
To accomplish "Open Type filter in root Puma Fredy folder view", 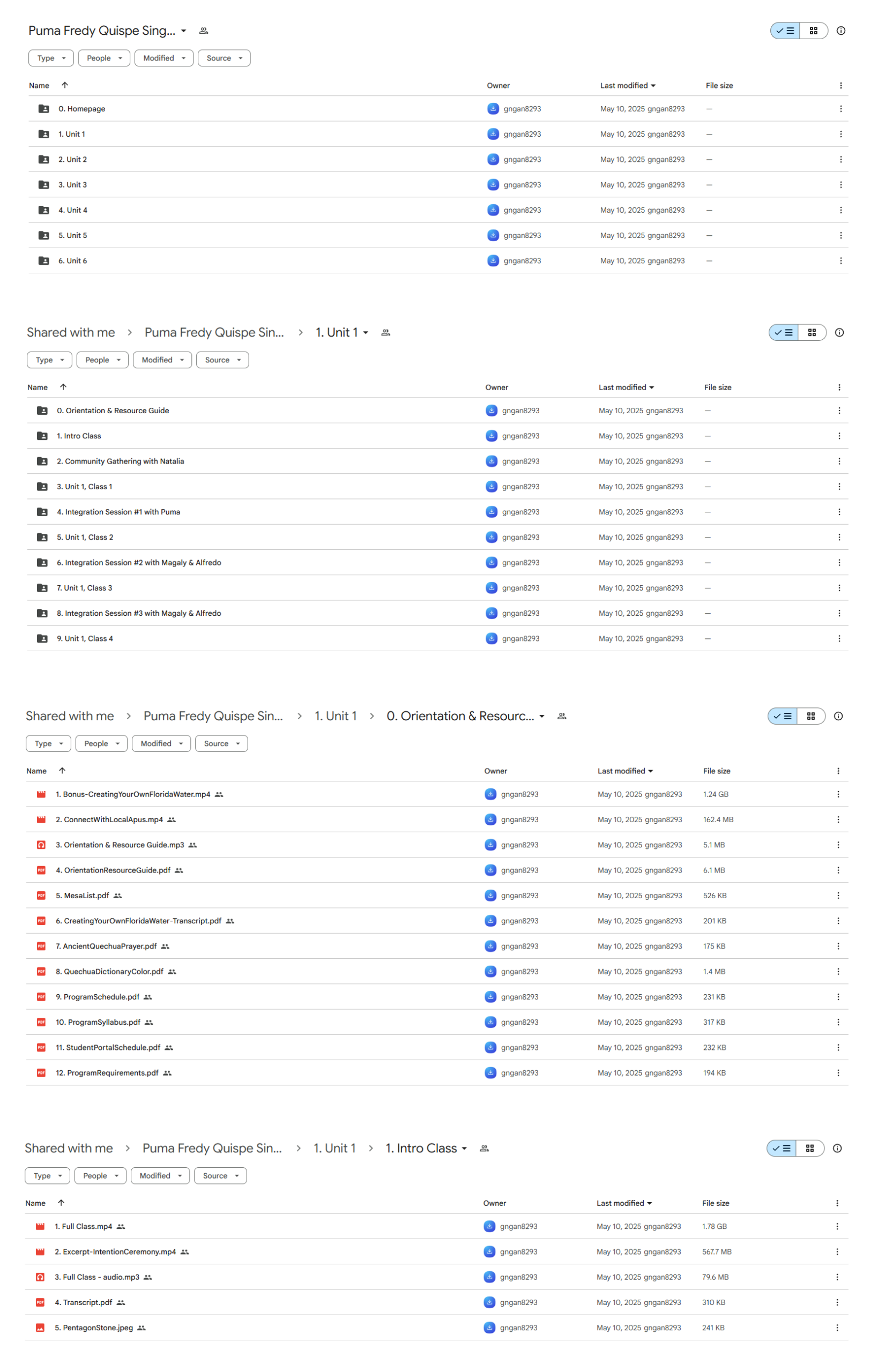I will click(x=51, y=58).
